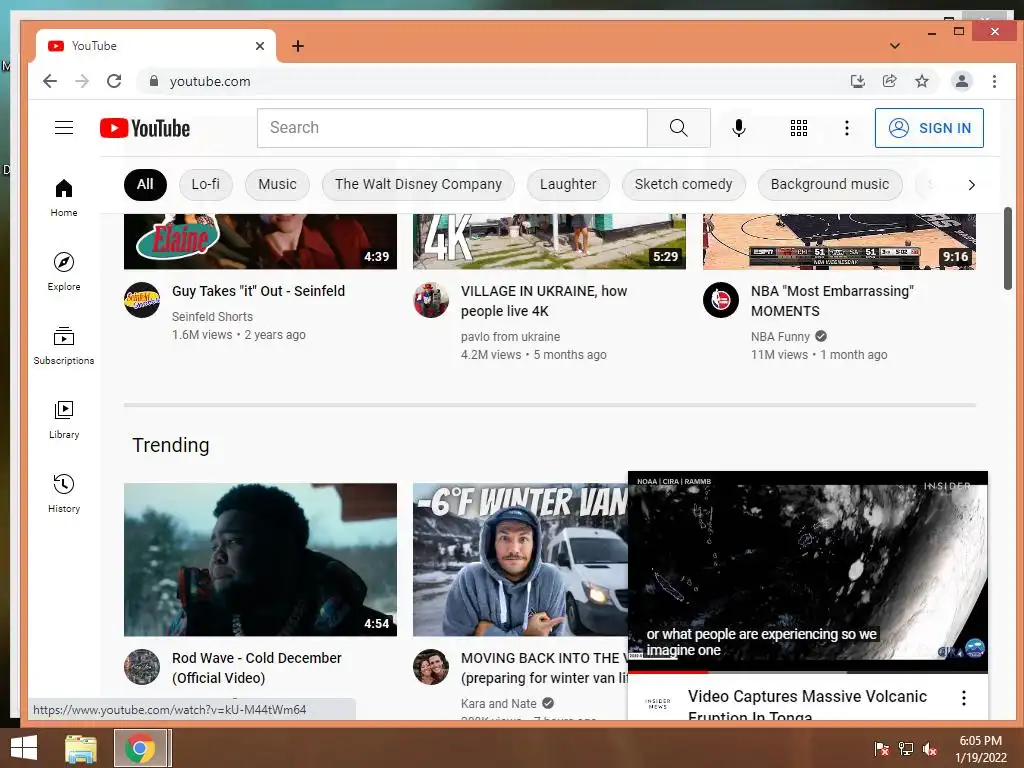Open the YouTube hamburger guide menu
Screen dimensions: 1024x768
(x=63, y=127)
